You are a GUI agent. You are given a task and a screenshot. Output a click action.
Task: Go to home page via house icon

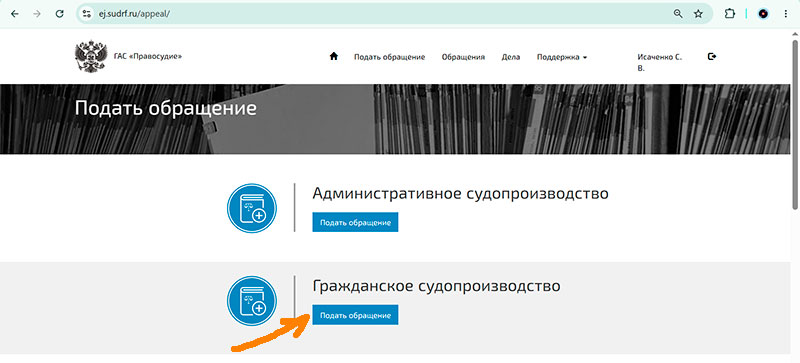click(x=334, y=57)
